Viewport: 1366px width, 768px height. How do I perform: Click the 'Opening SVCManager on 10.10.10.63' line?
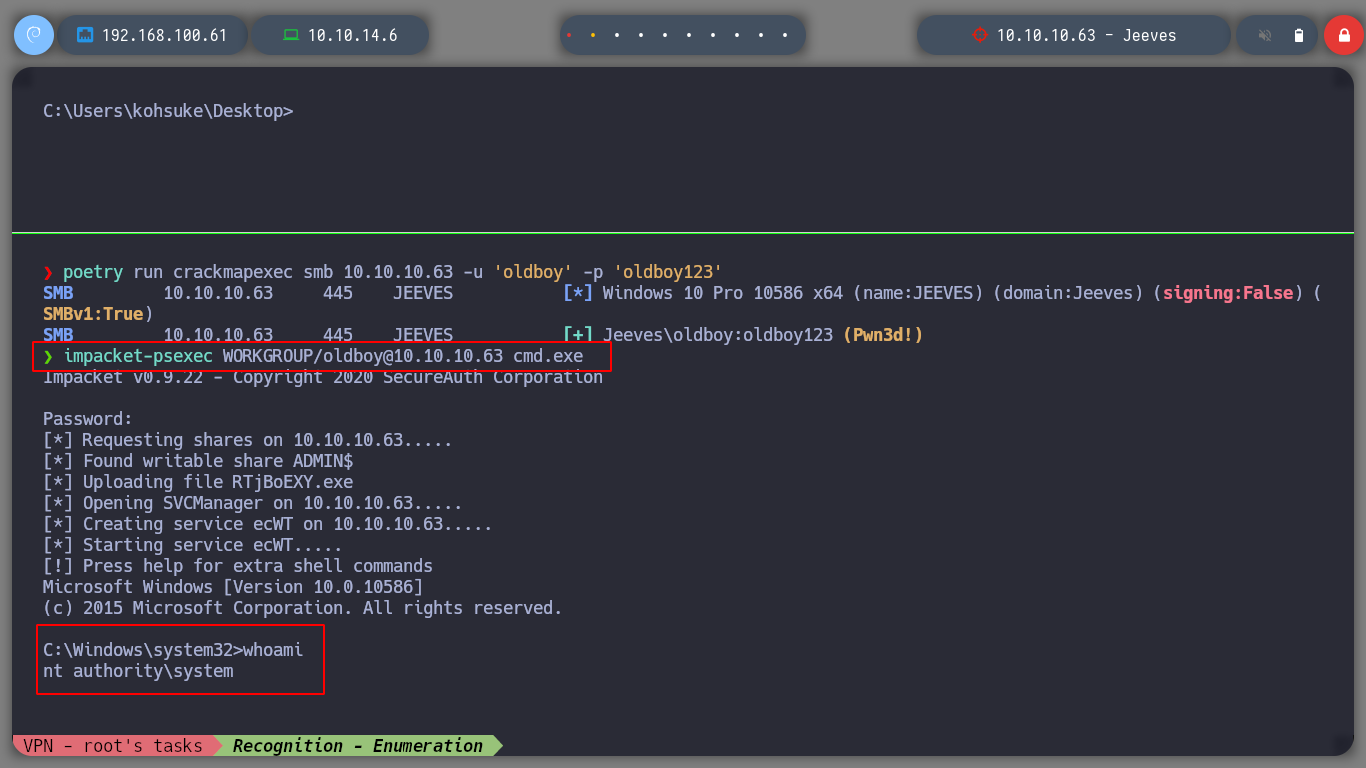[x=253, y=503]
